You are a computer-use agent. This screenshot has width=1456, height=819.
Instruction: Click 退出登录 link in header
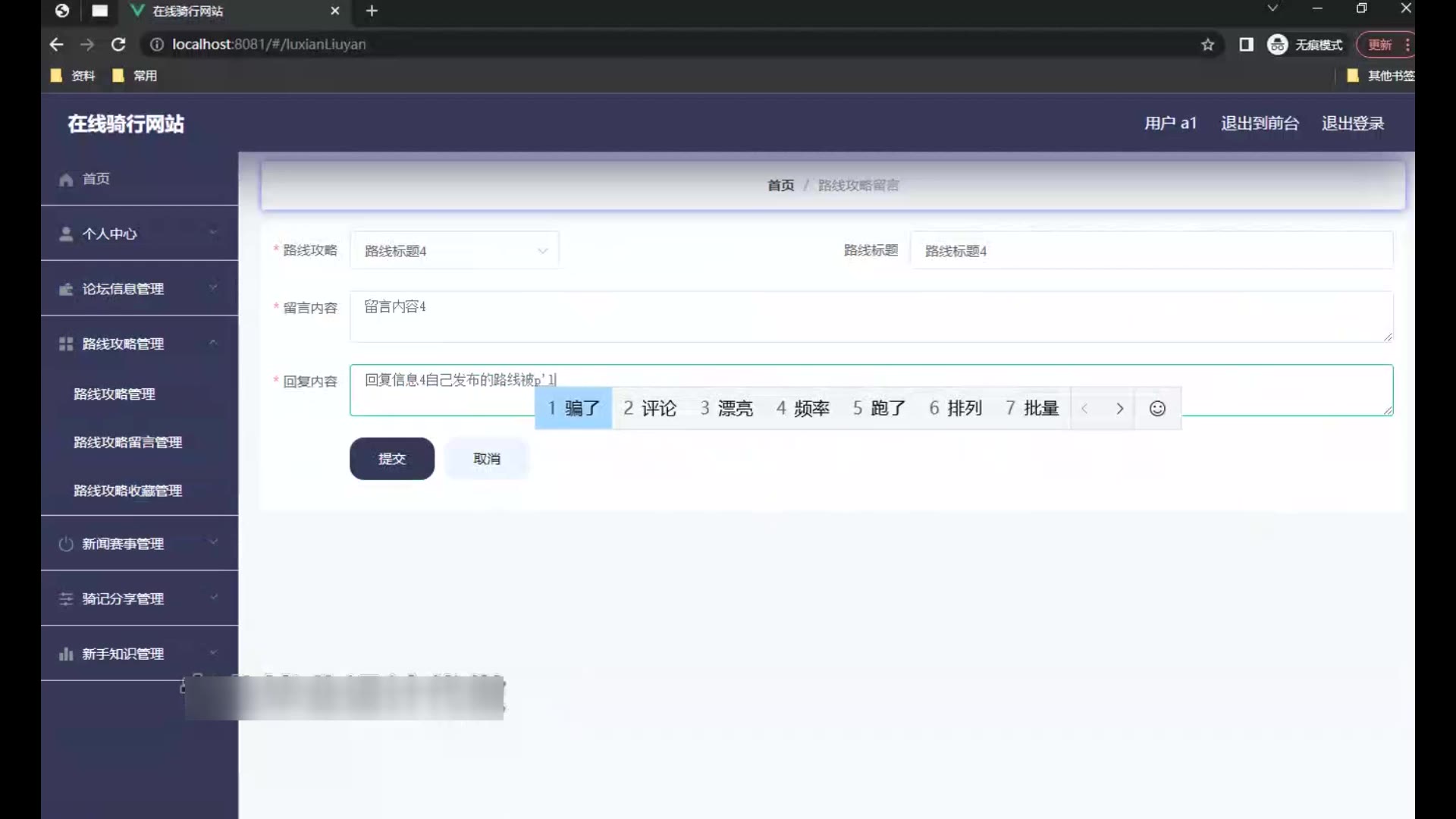(1352, 124)
